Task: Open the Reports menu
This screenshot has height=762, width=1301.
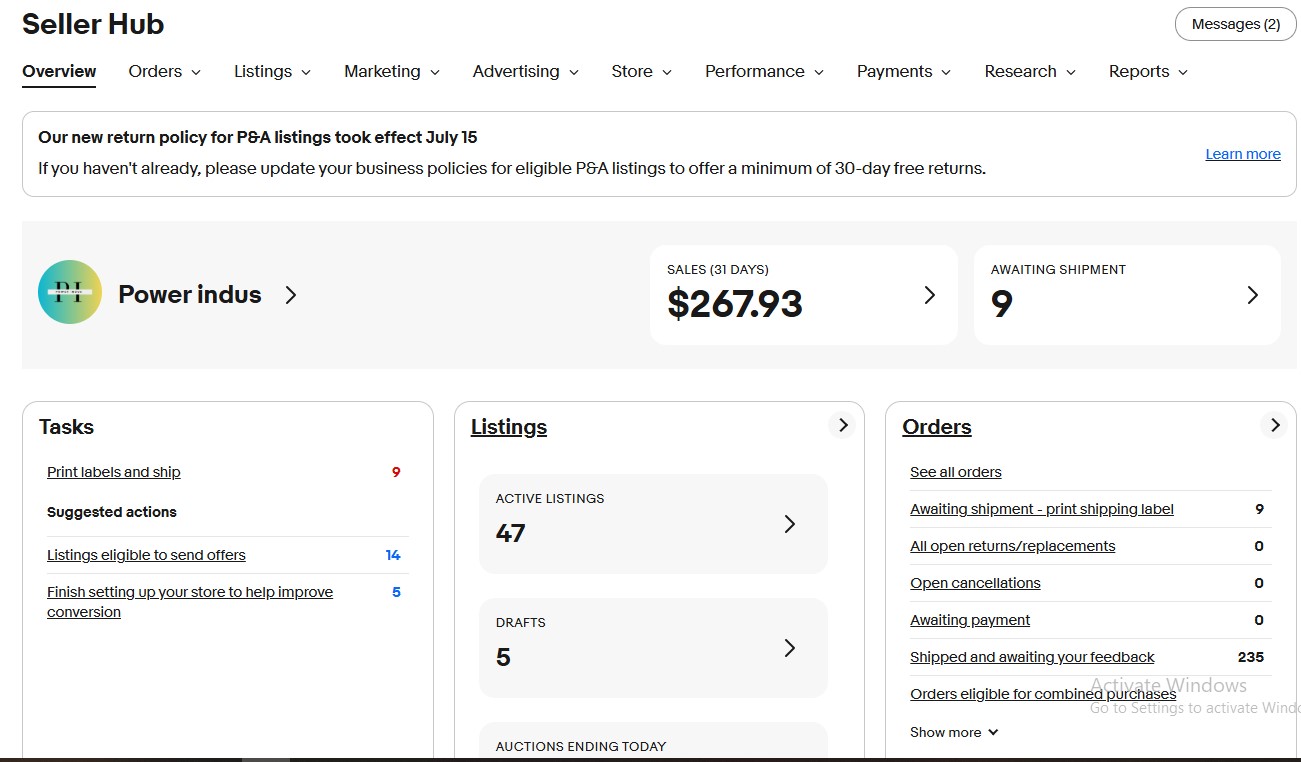Action: point(1148,72)
